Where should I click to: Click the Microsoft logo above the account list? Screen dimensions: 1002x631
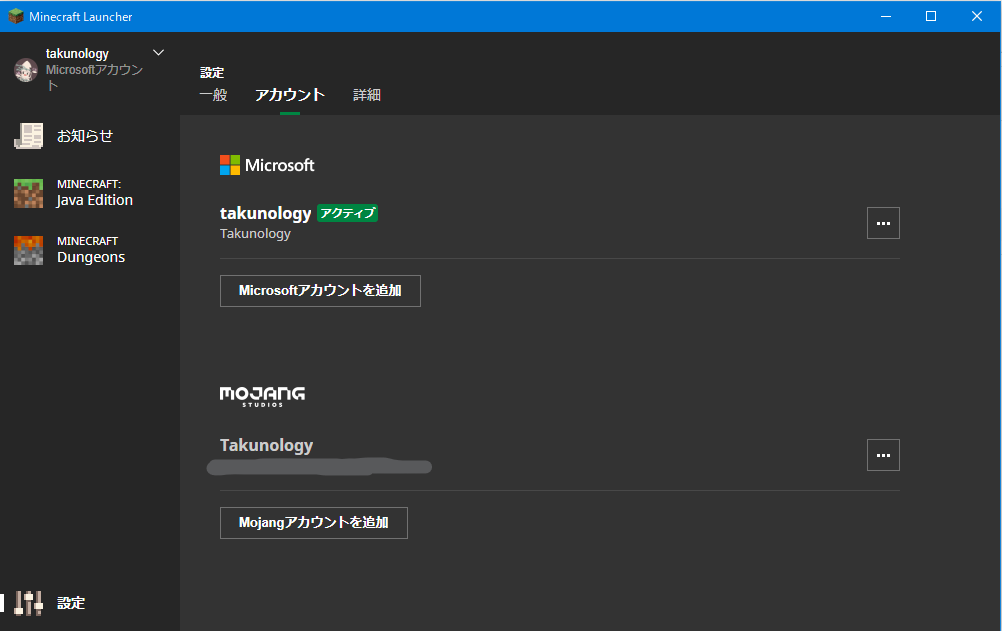266,165
